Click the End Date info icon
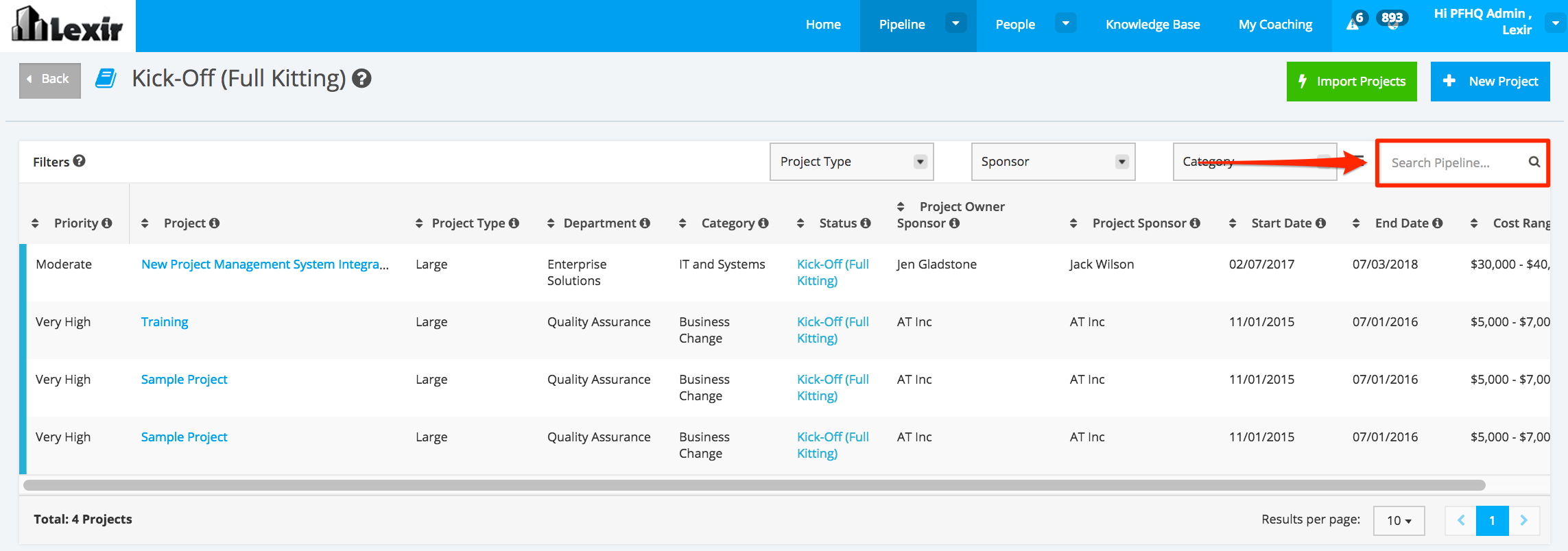 pos(1438,223)
